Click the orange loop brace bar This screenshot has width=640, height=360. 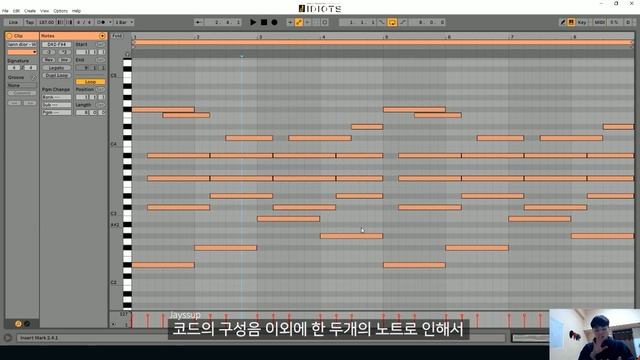(x=383, y=42)
